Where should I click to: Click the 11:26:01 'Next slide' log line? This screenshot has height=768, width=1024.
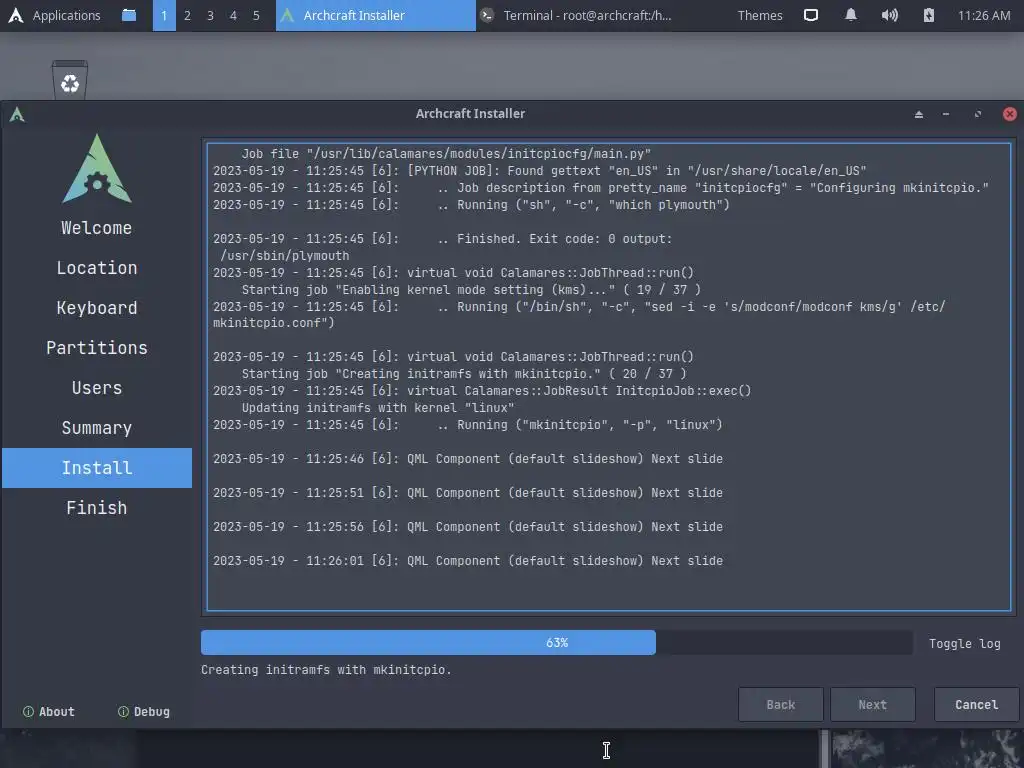468,560
